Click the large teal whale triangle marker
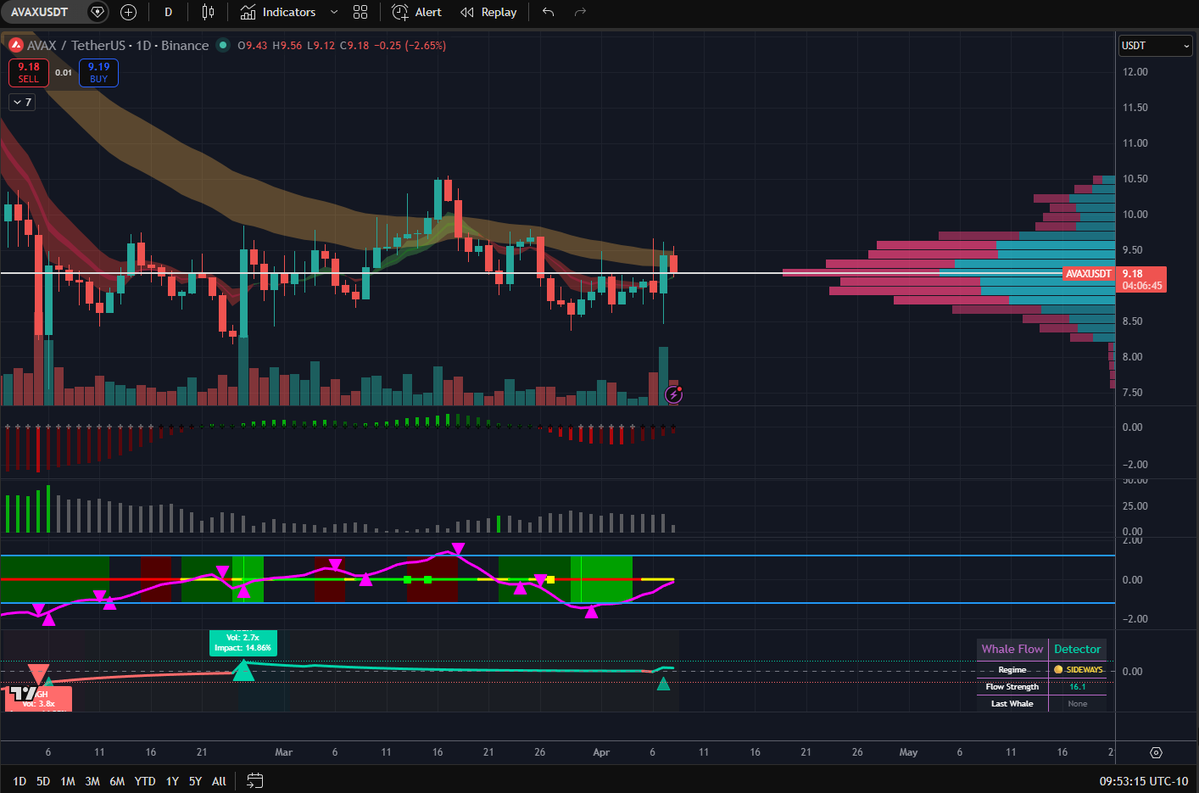The width and height of the screenshot is (1199, 793). [243, 671]
